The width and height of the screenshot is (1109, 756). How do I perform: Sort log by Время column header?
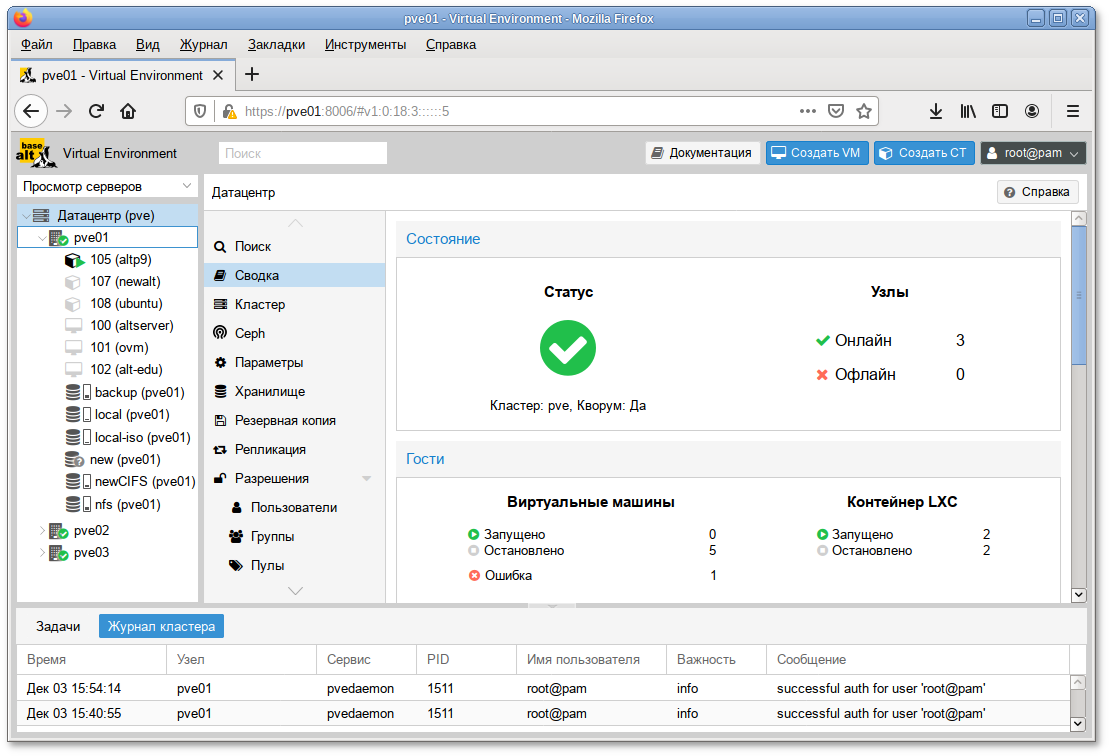coord(92,659)
